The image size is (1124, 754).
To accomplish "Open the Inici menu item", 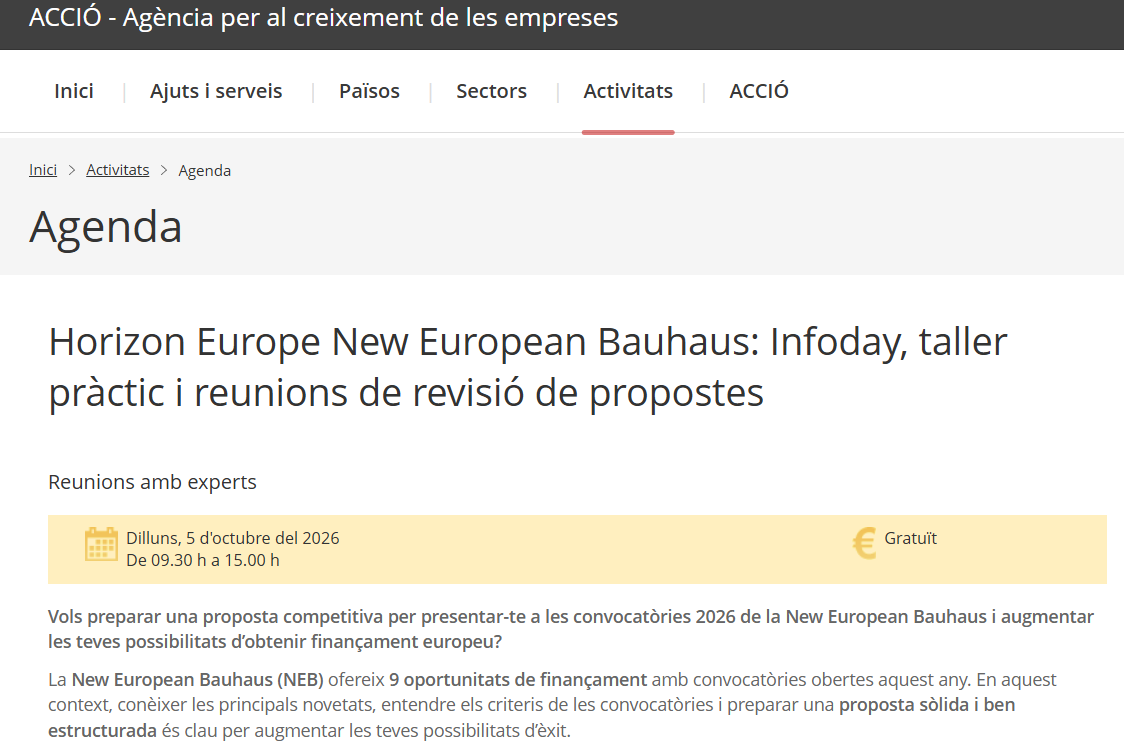I will pos(74,91).
